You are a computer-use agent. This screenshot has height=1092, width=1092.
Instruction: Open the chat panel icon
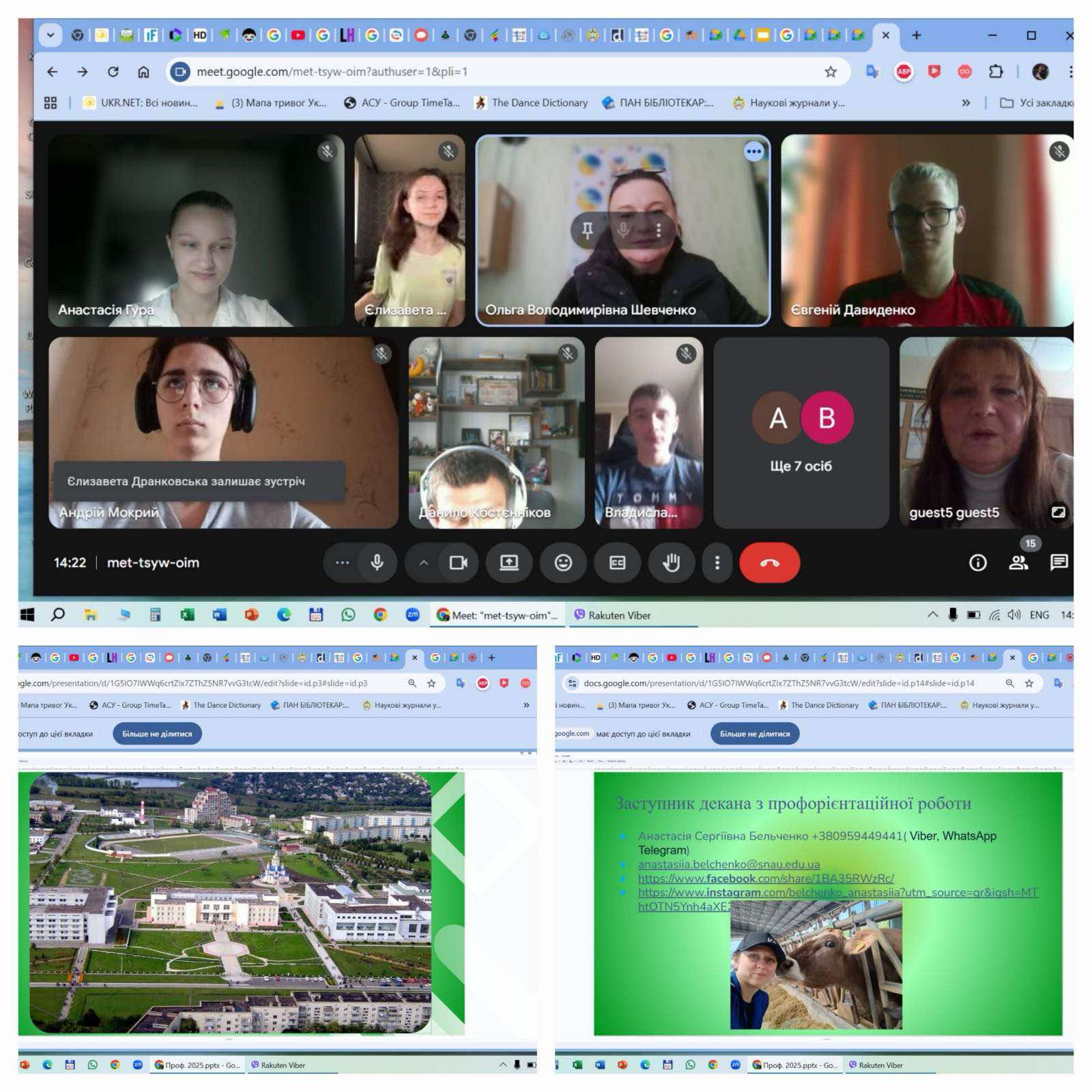point(1059,562)
